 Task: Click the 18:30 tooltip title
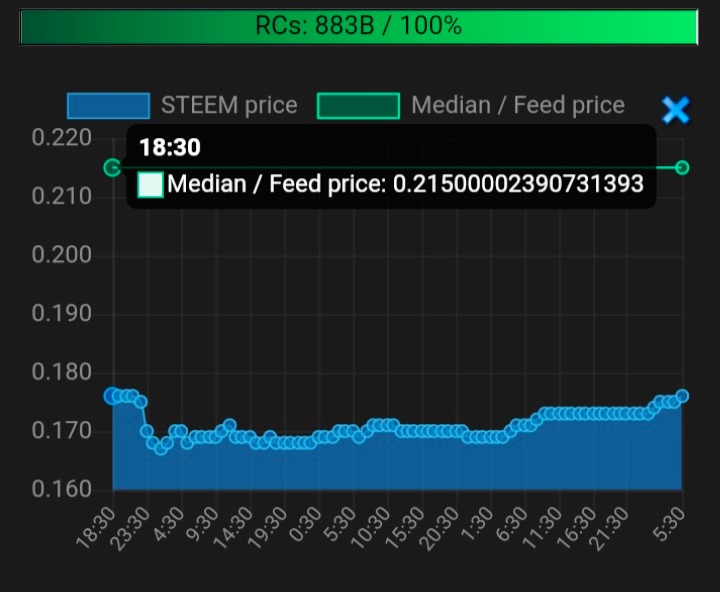point(170,147)
